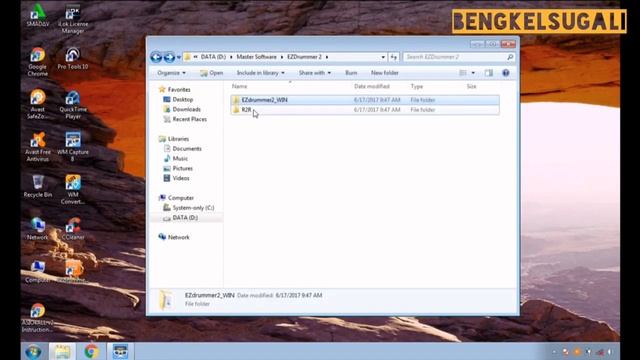Expand subfolders after DATA (D:) breadcrumb
Screen dimensions: 640x360
pyautogui.click(x=231, y=57)
